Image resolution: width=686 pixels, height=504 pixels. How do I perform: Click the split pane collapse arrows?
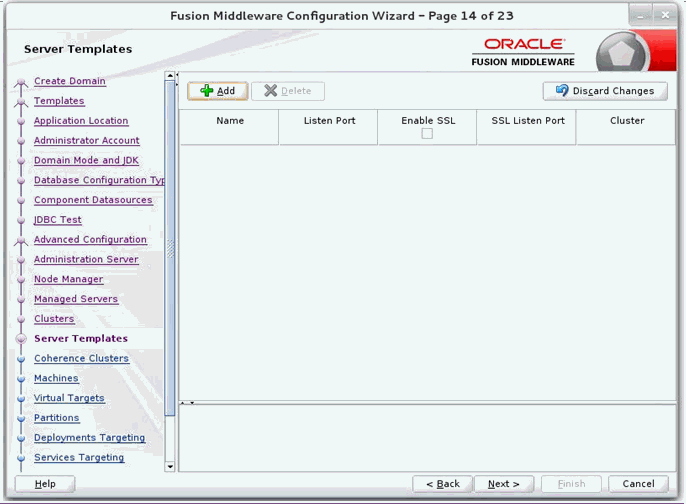[188, 403]
